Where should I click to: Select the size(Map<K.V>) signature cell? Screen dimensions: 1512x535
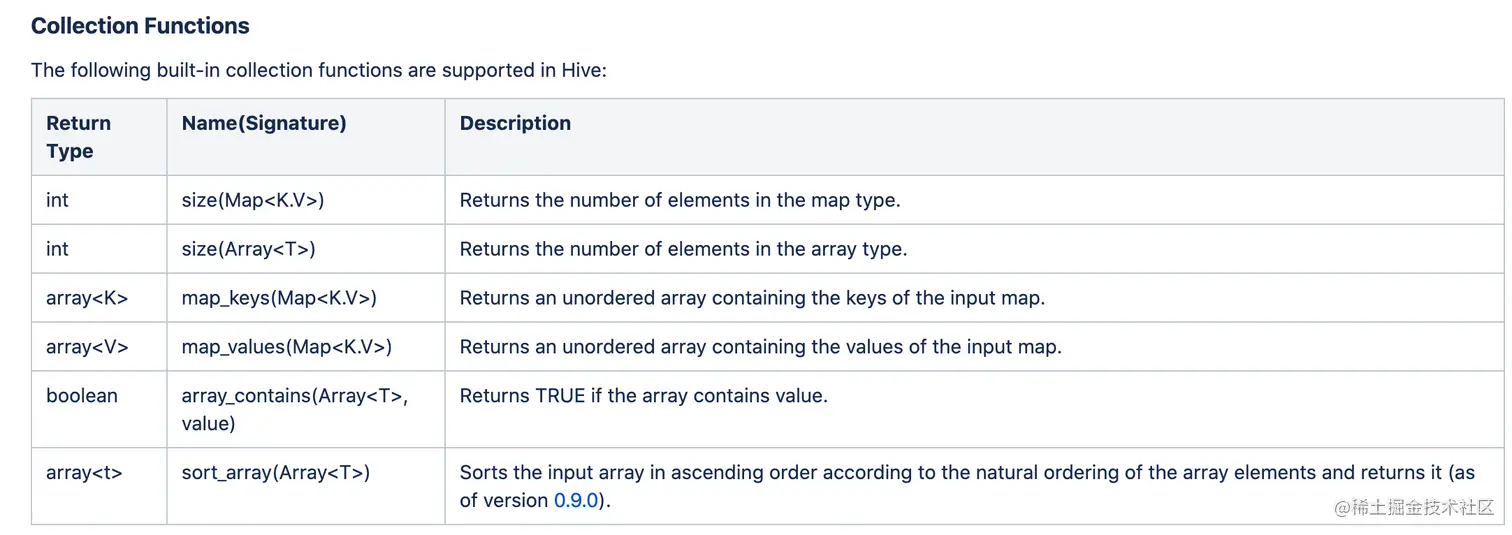coord(253,200)
